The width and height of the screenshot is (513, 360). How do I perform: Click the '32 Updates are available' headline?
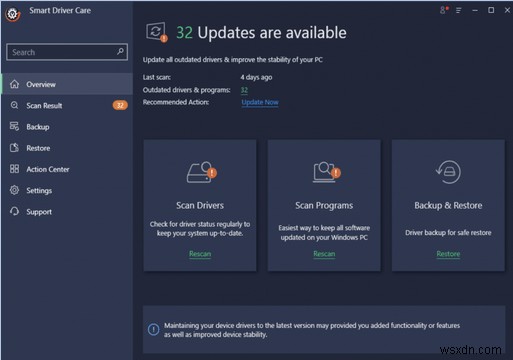(x=261, y=33)
